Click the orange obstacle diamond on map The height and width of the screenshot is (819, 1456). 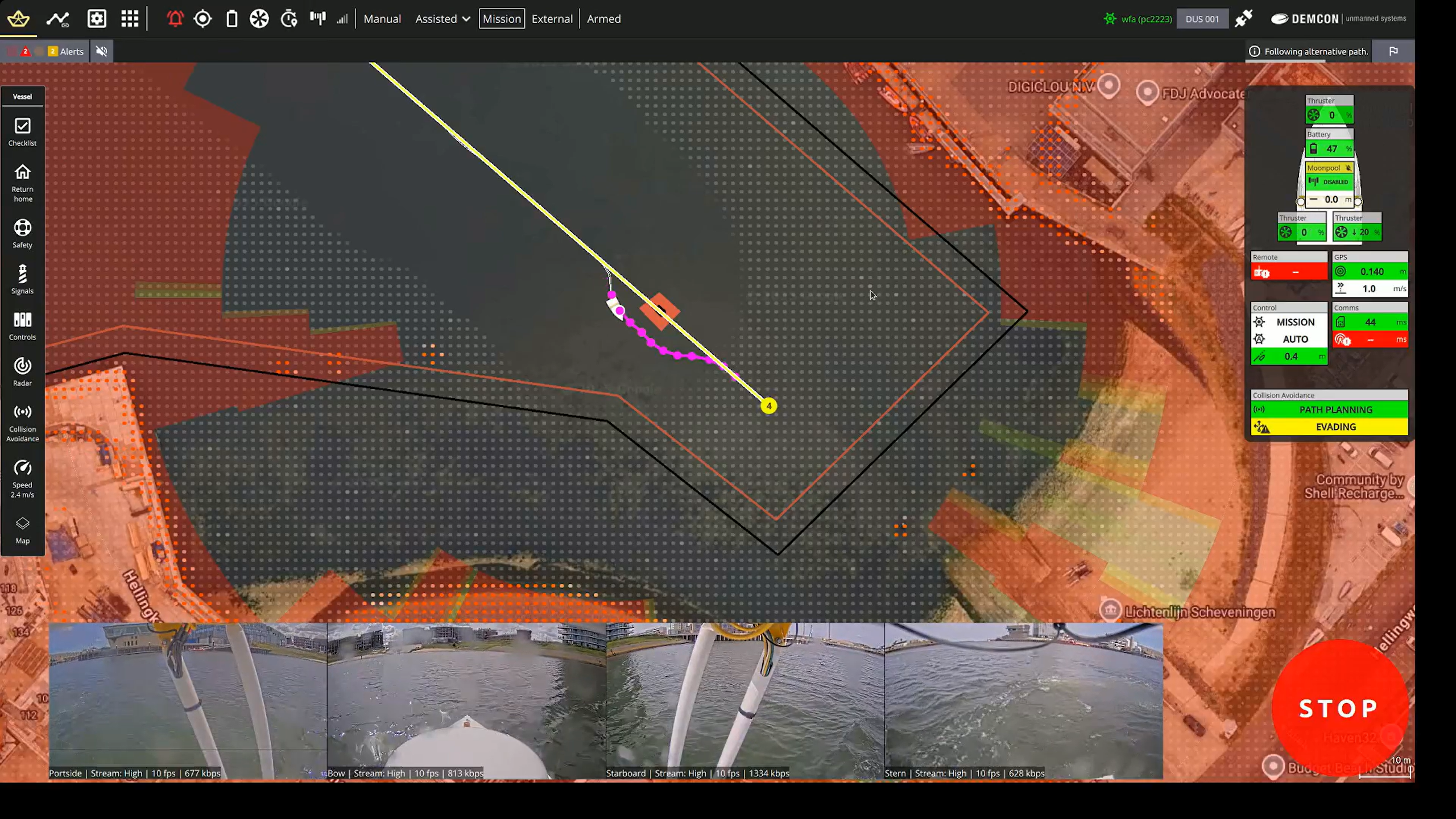[x=660, y=312]
